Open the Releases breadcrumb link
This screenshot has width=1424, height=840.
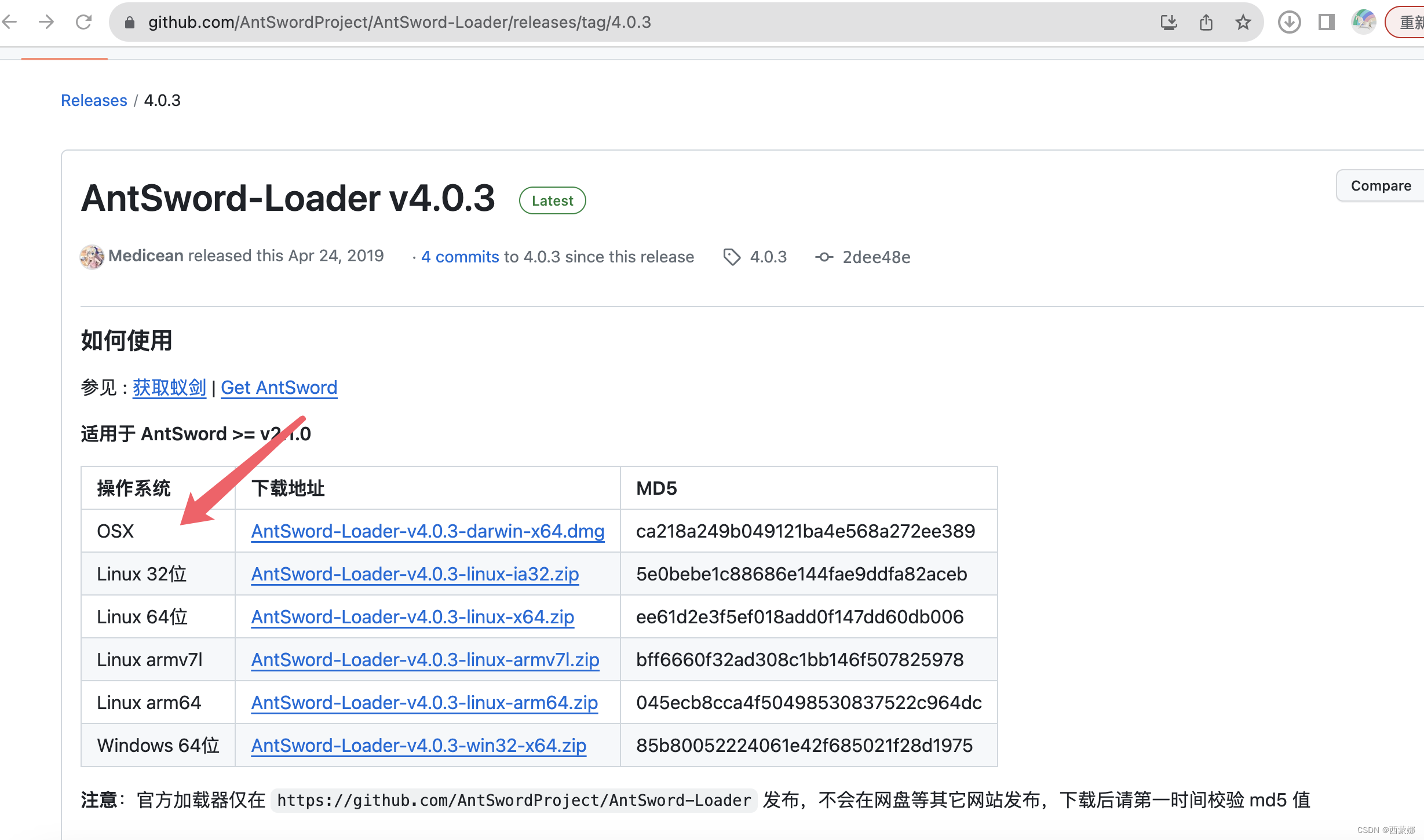(94, 100)
